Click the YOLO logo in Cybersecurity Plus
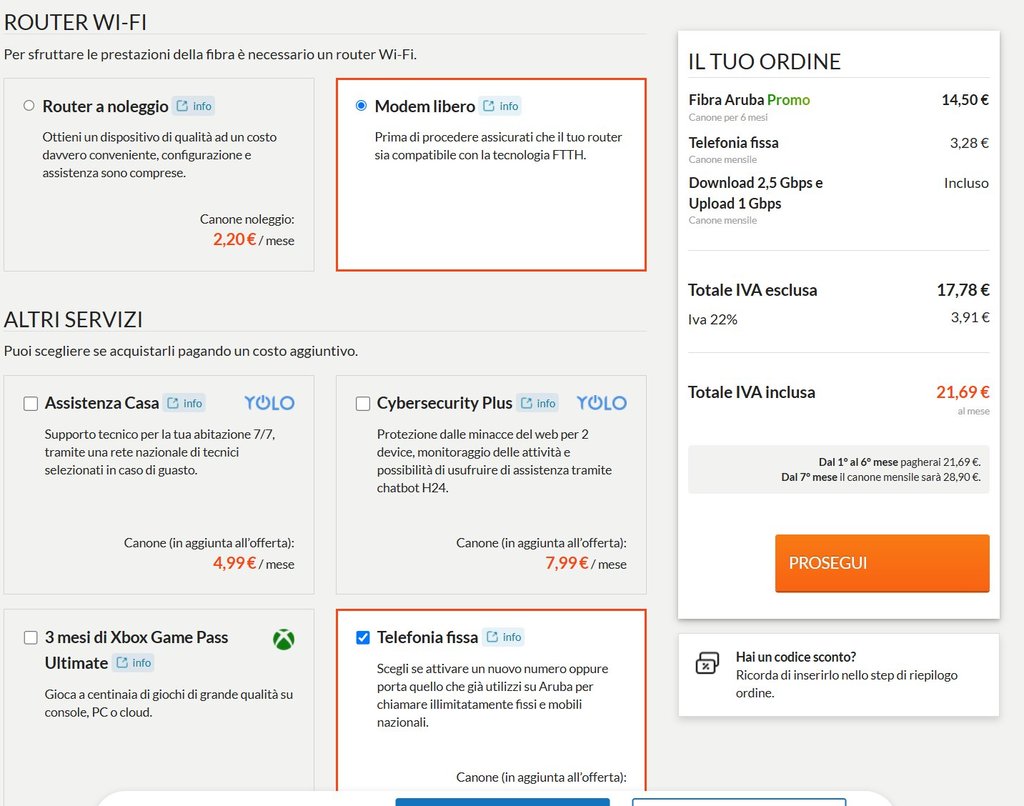 601,403
